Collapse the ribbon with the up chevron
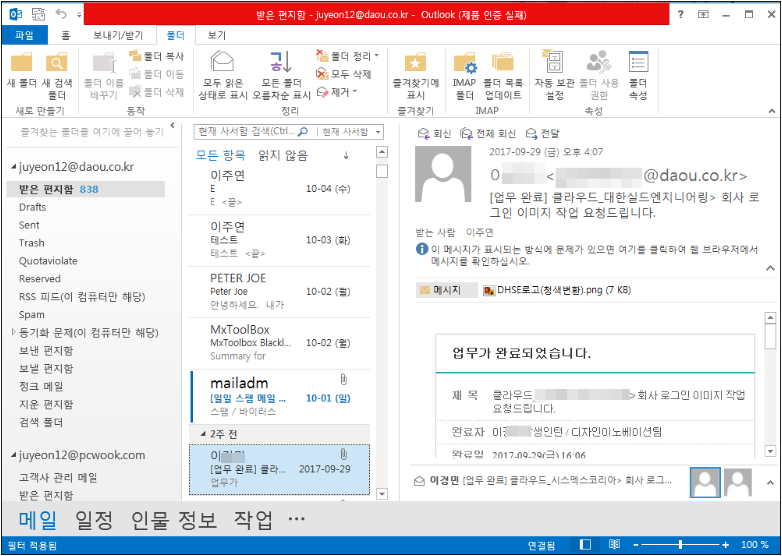This screenshot has height=556, width=782. point(772,111)
